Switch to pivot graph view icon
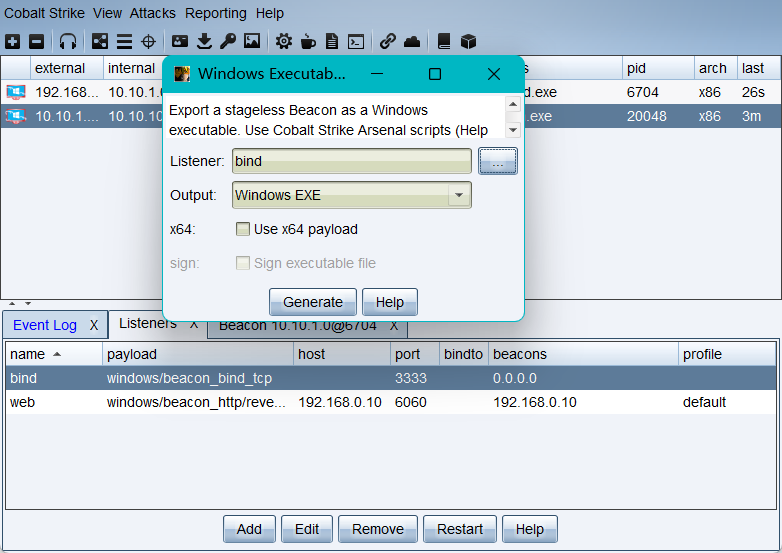Viewport: 782px width, 553px height. pos(100,41)
